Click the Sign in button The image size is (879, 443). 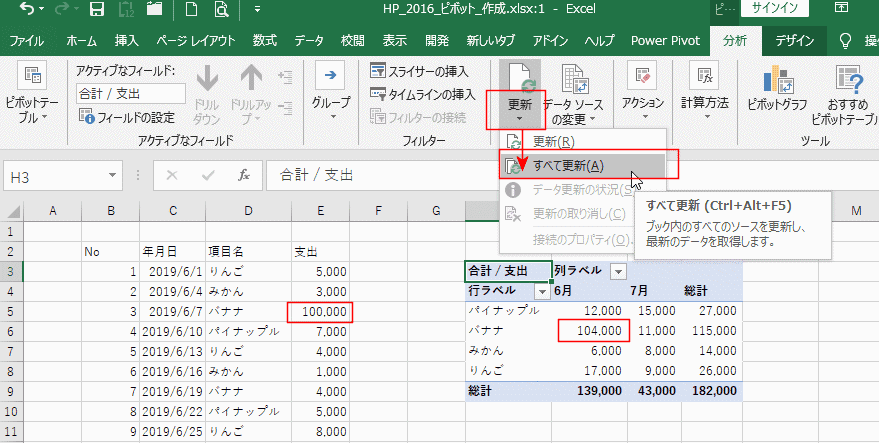click(775, 9)
